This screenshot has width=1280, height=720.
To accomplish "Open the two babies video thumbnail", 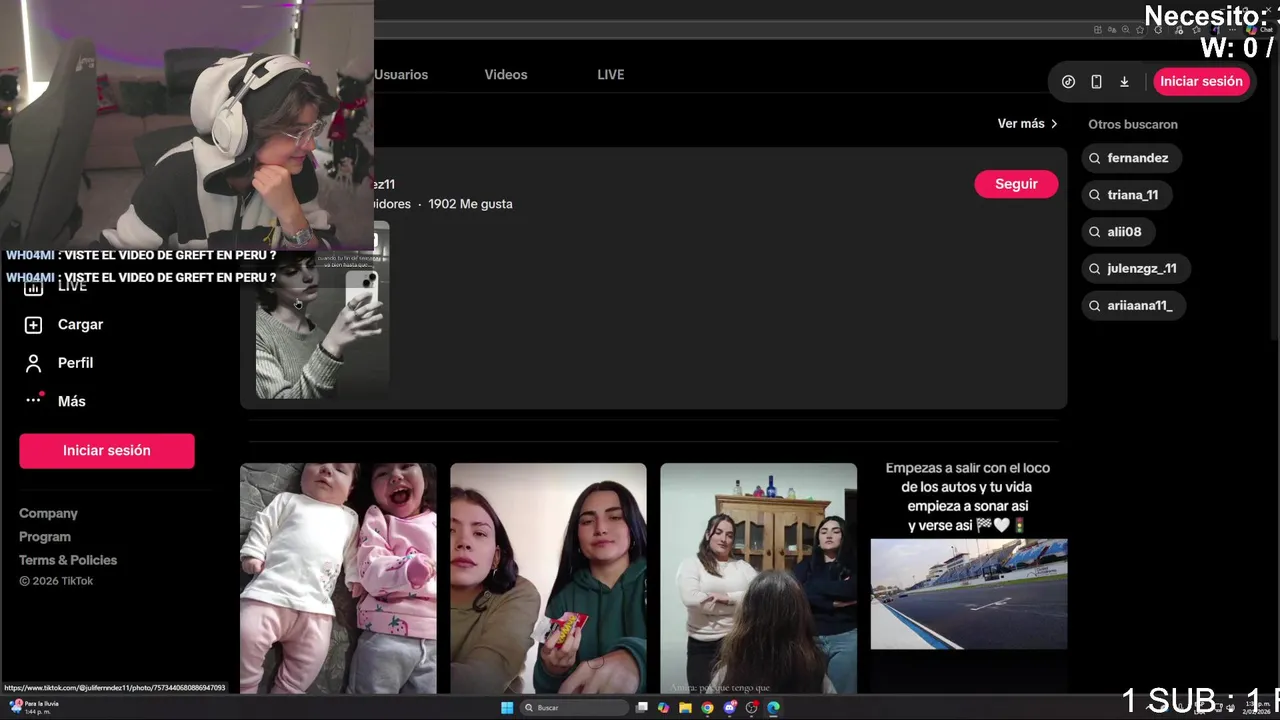I will click(x=338, y=578).
